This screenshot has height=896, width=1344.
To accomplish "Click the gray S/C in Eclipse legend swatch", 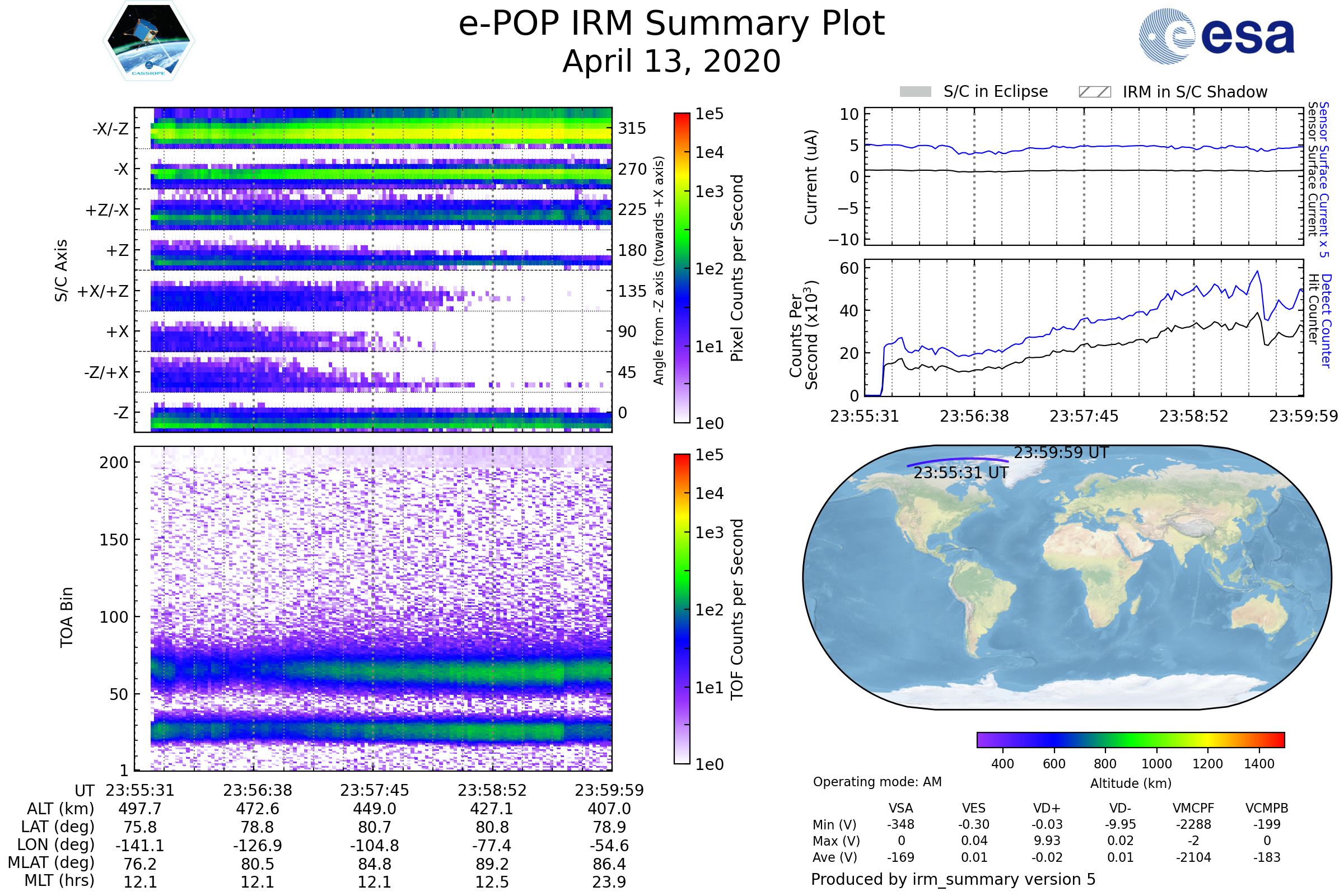I will [x=915, y=92].
